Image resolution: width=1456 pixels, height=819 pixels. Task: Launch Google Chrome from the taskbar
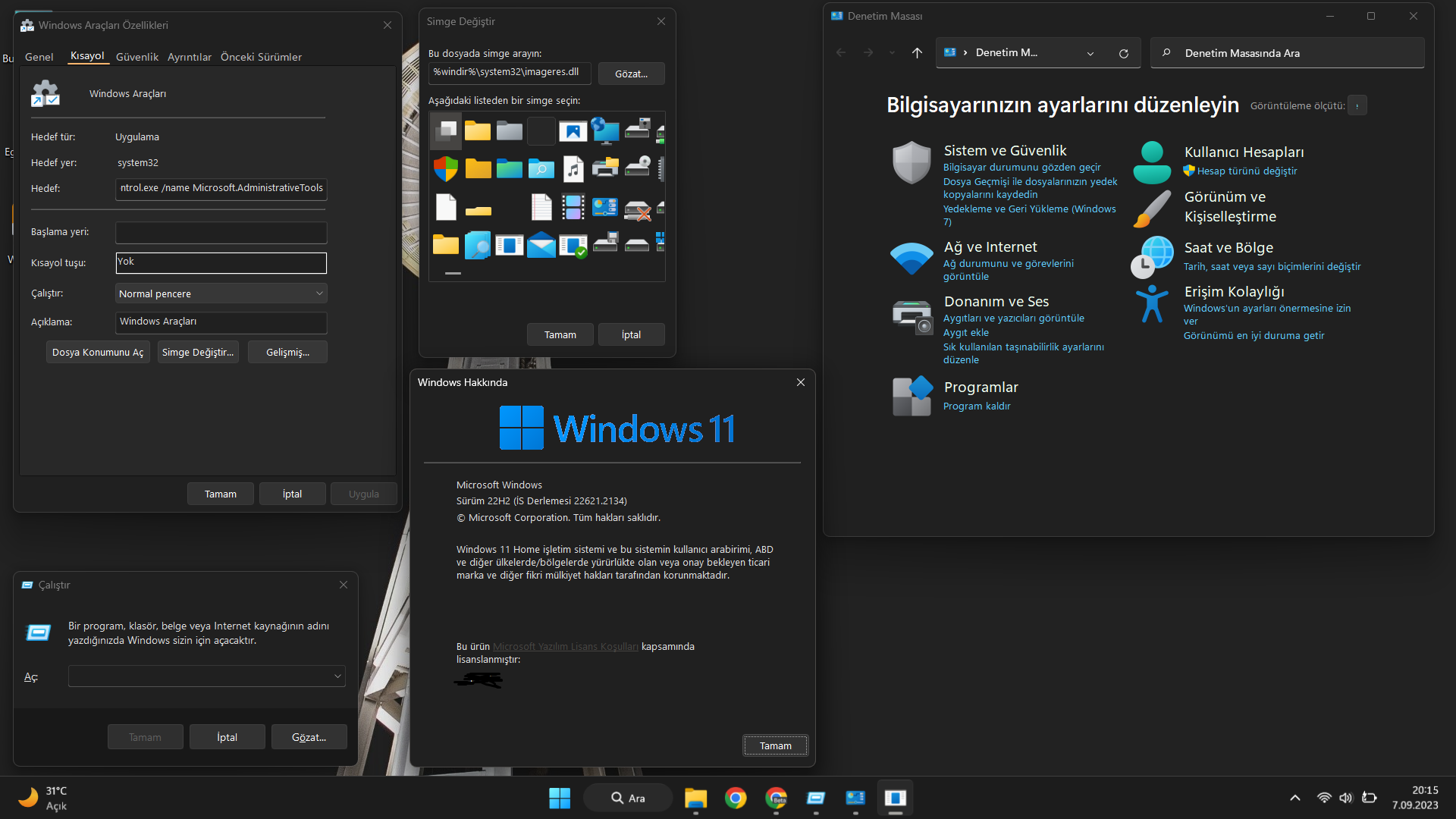click(736, 798)
